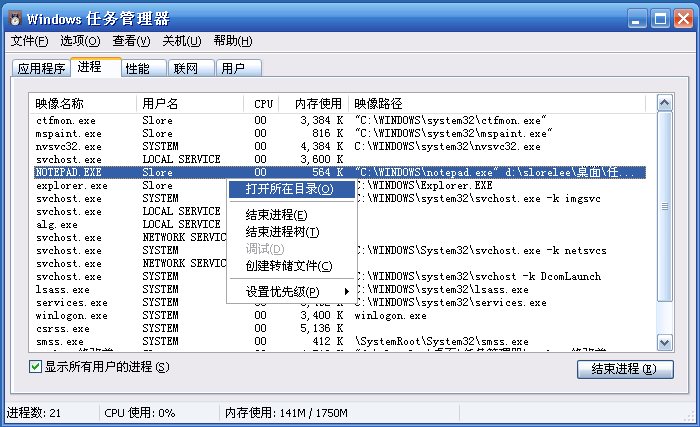Open the 帮助(H) menu
Image resolution: width=700 pixels, height=427 pixels.
click(x=233, y=41)
